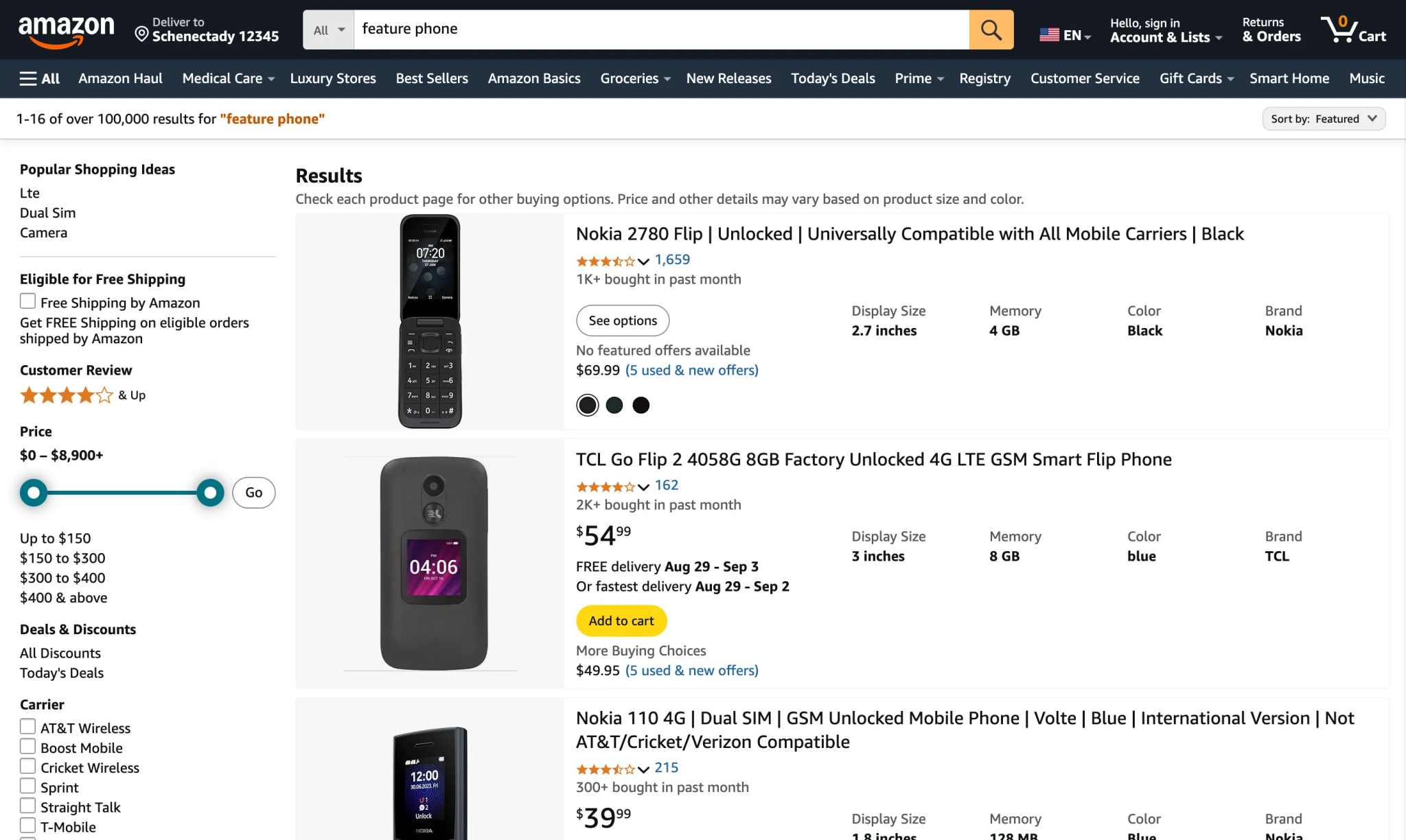Select a black color swatch under Nokia 2780
This screenshot has width=1406, height=840.
[x=587, y=405]
